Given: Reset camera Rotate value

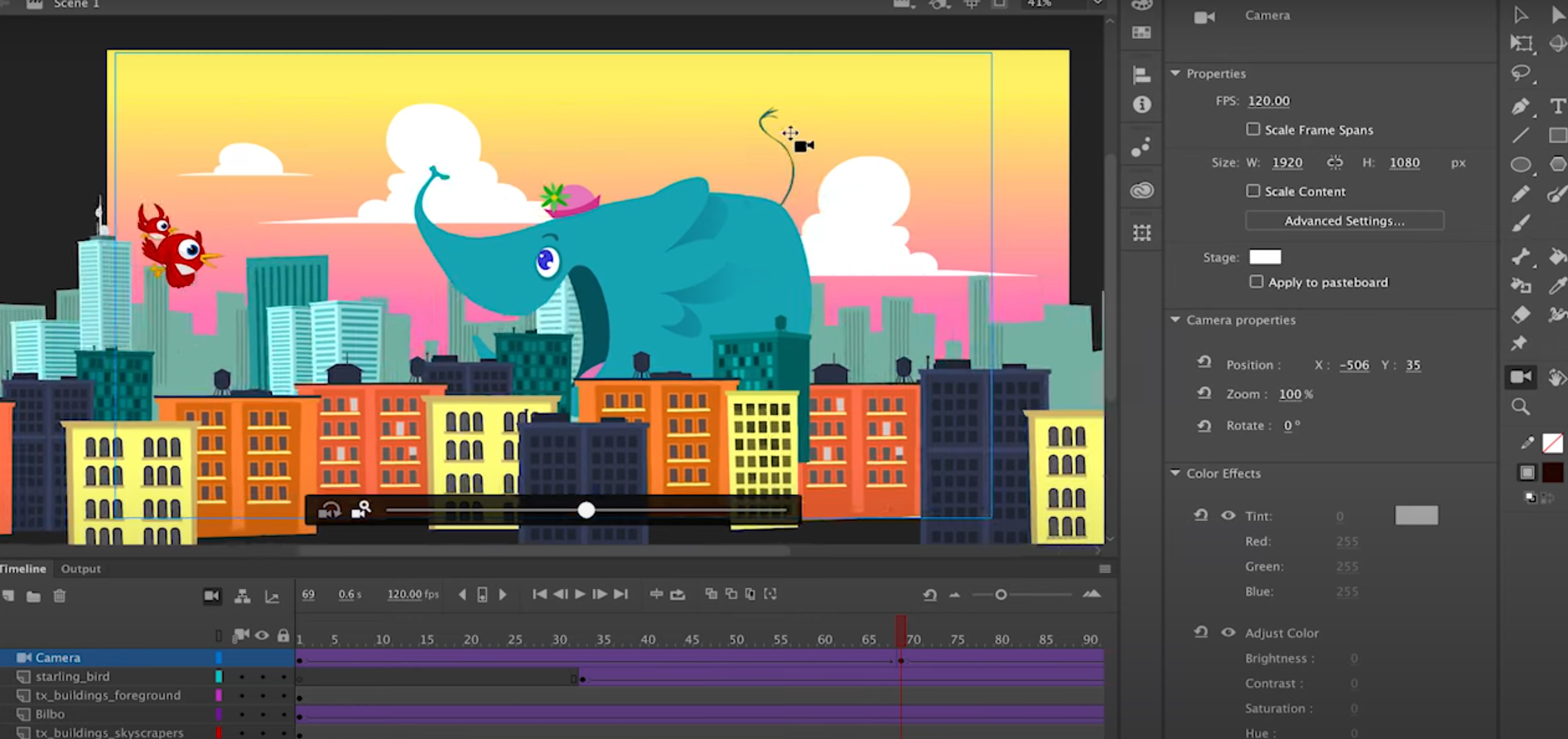Looking at the screenshot, I should click(1204, 425).
